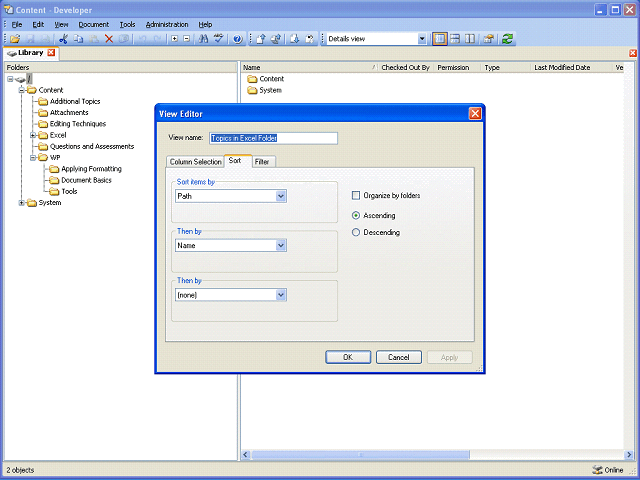
Task: Click the Check Out document icon
Action: (x=294, y=39)
